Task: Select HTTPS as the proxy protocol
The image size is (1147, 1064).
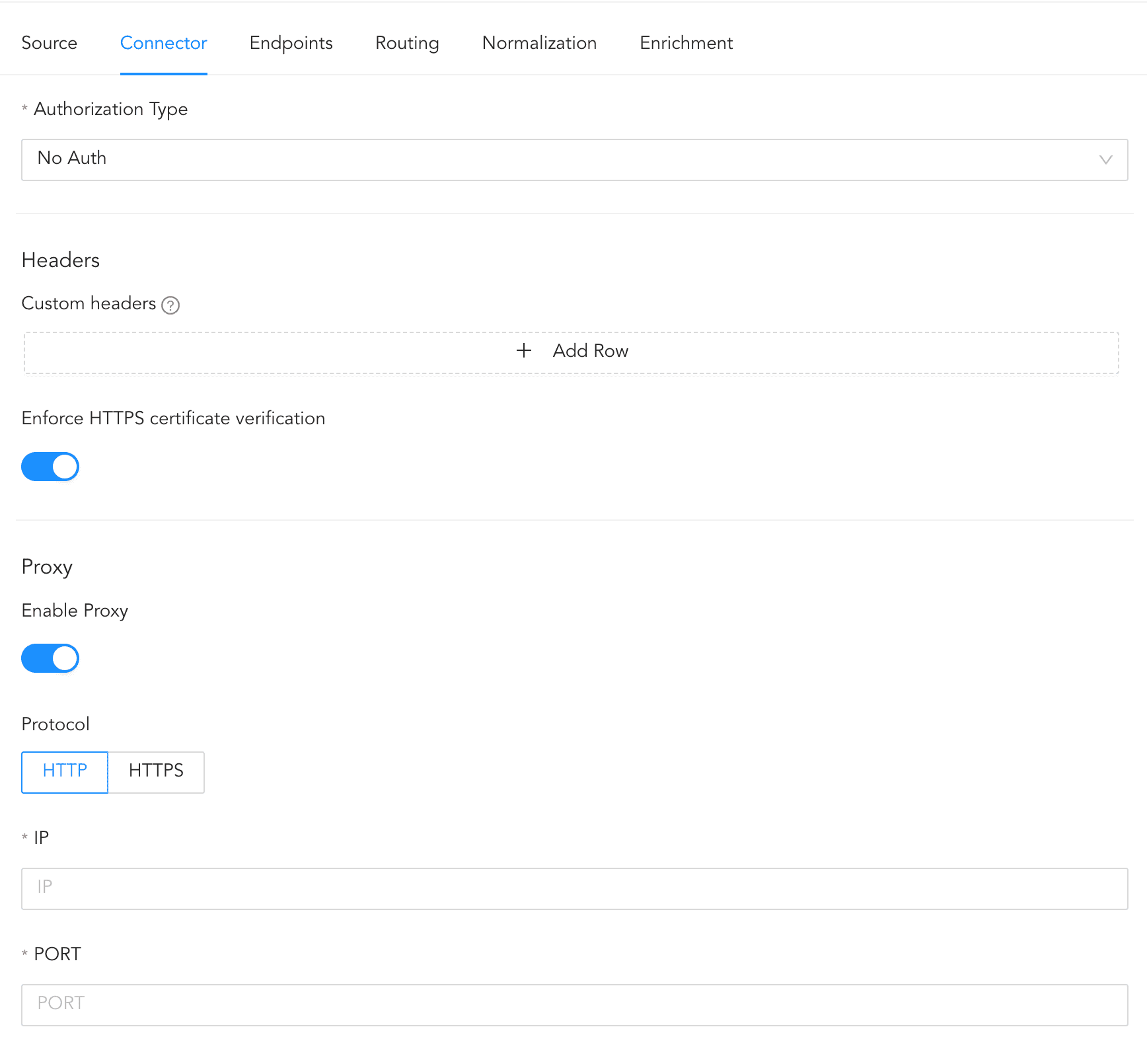Action: 156,771
